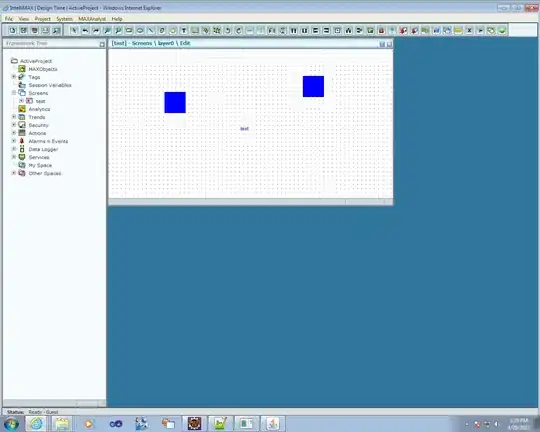Open the Project menu
Screen dimensions: 540x432
[x=43, y=19]
